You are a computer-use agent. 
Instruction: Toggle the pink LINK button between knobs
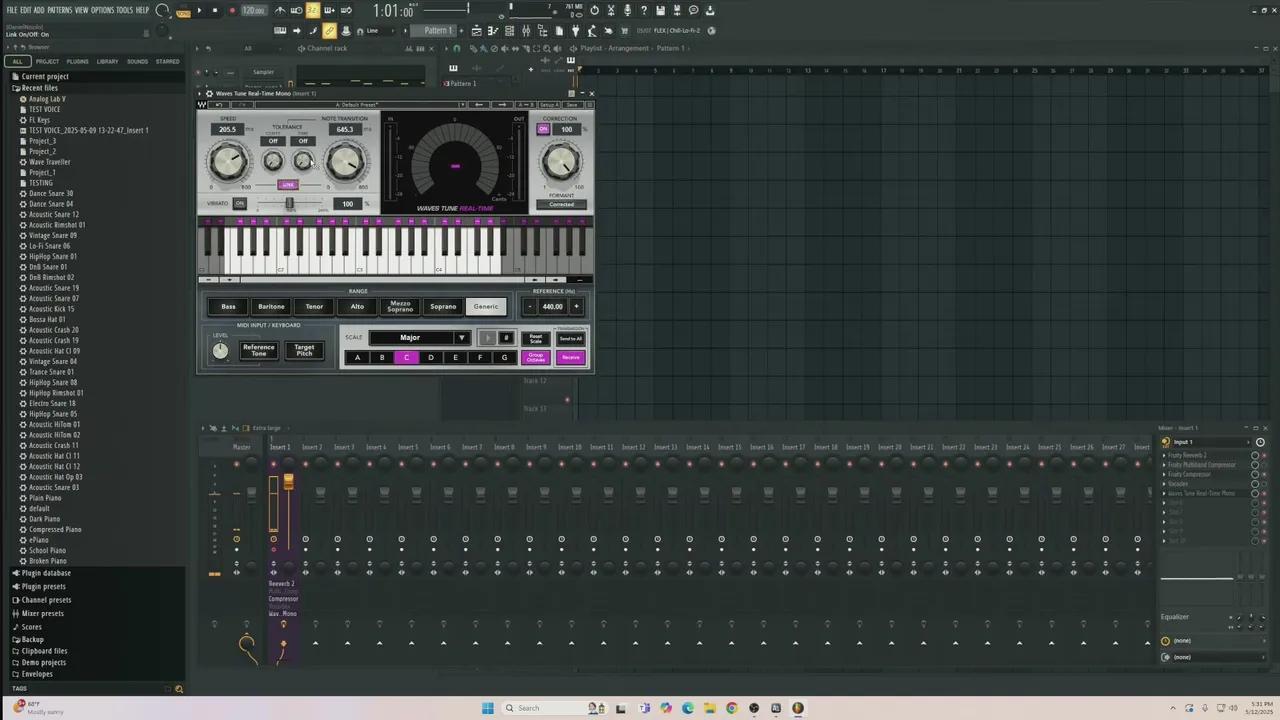click(288, 185)
